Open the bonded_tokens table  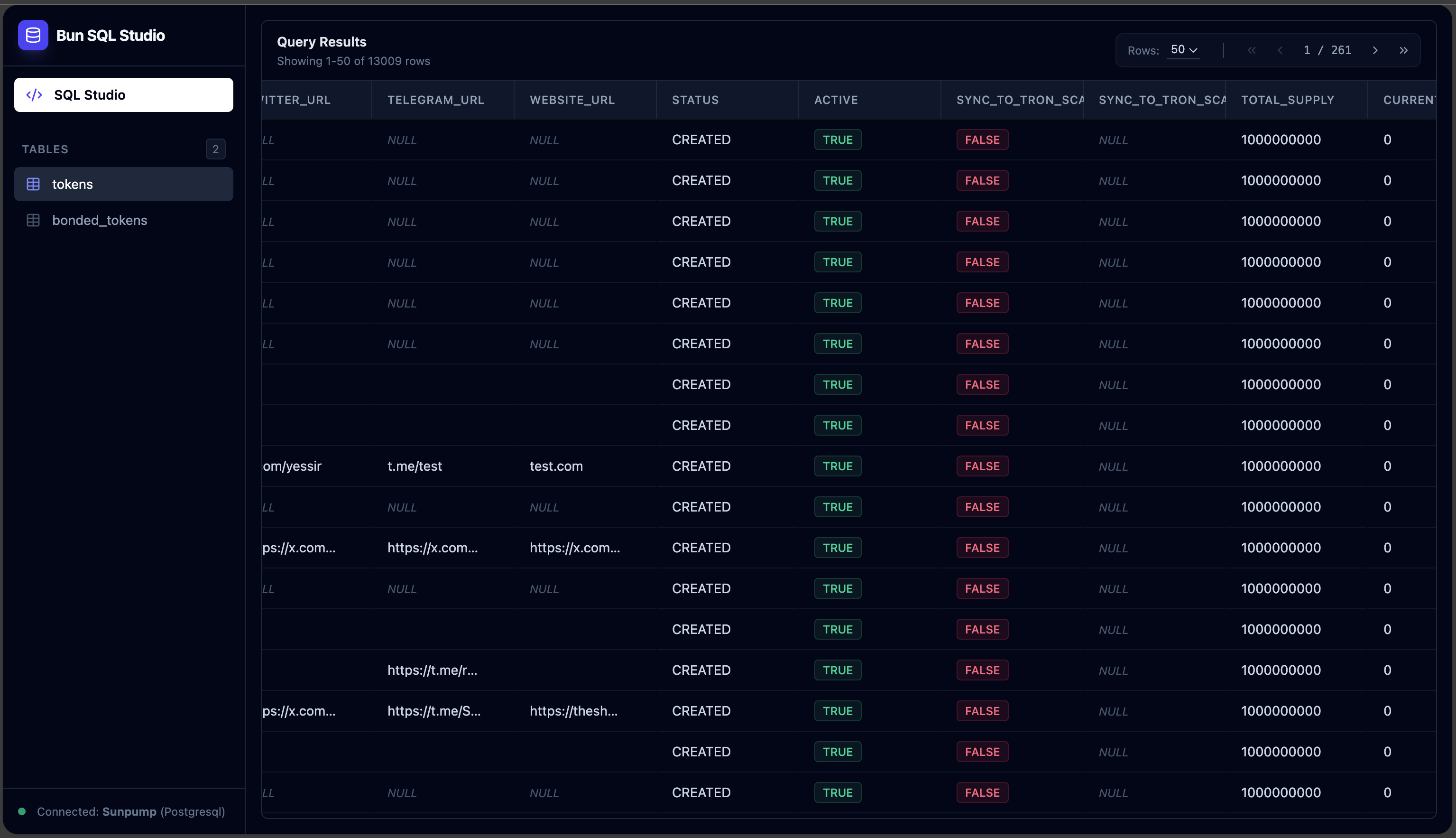tap(124, 221)
